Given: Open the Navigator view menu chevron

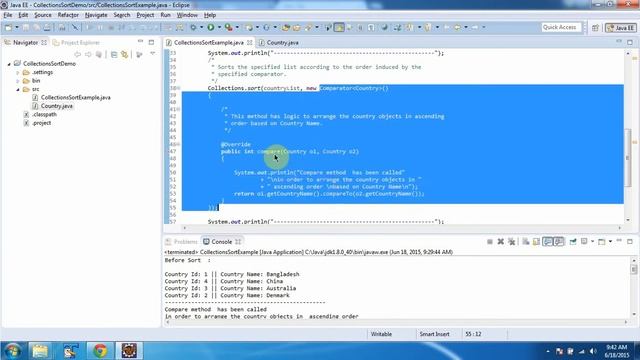Looking at the screenshot, I should tap(153, 53).
